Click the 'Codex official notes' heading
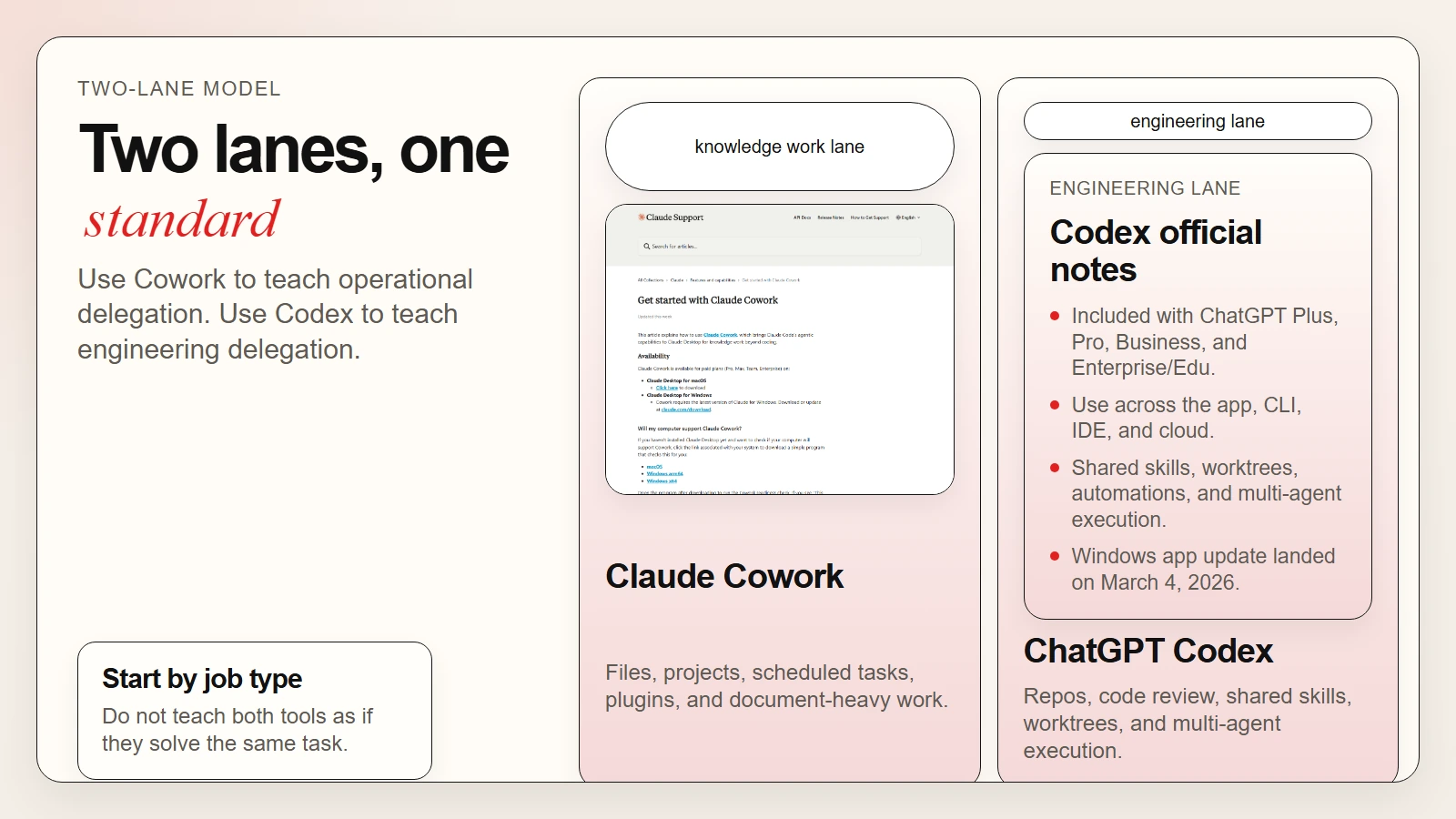 coord(1156,251)
